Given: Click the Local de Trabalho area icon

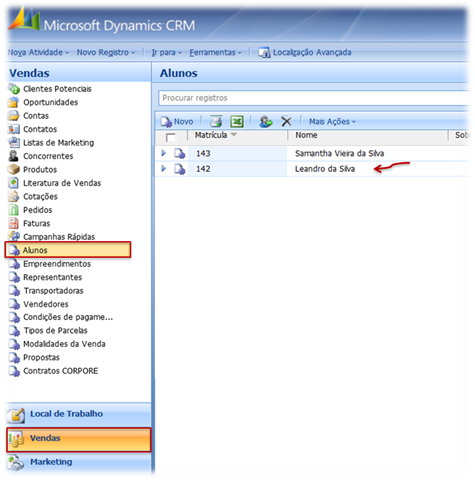Looking at the screenshot, I should pyautogui.click(x=15, y=415).
